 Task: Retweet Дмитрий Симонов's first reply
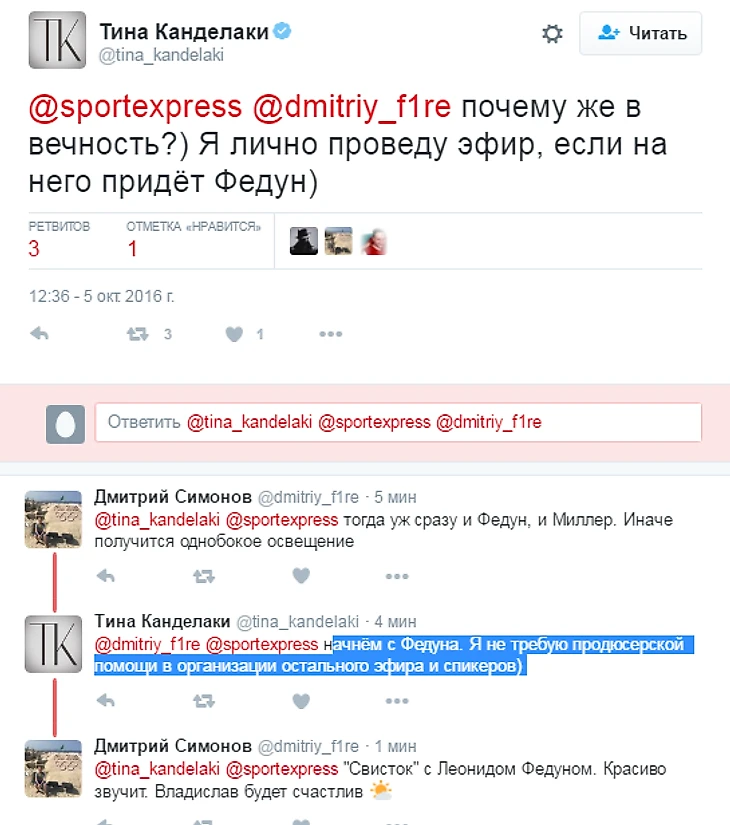tap(204, 577)
